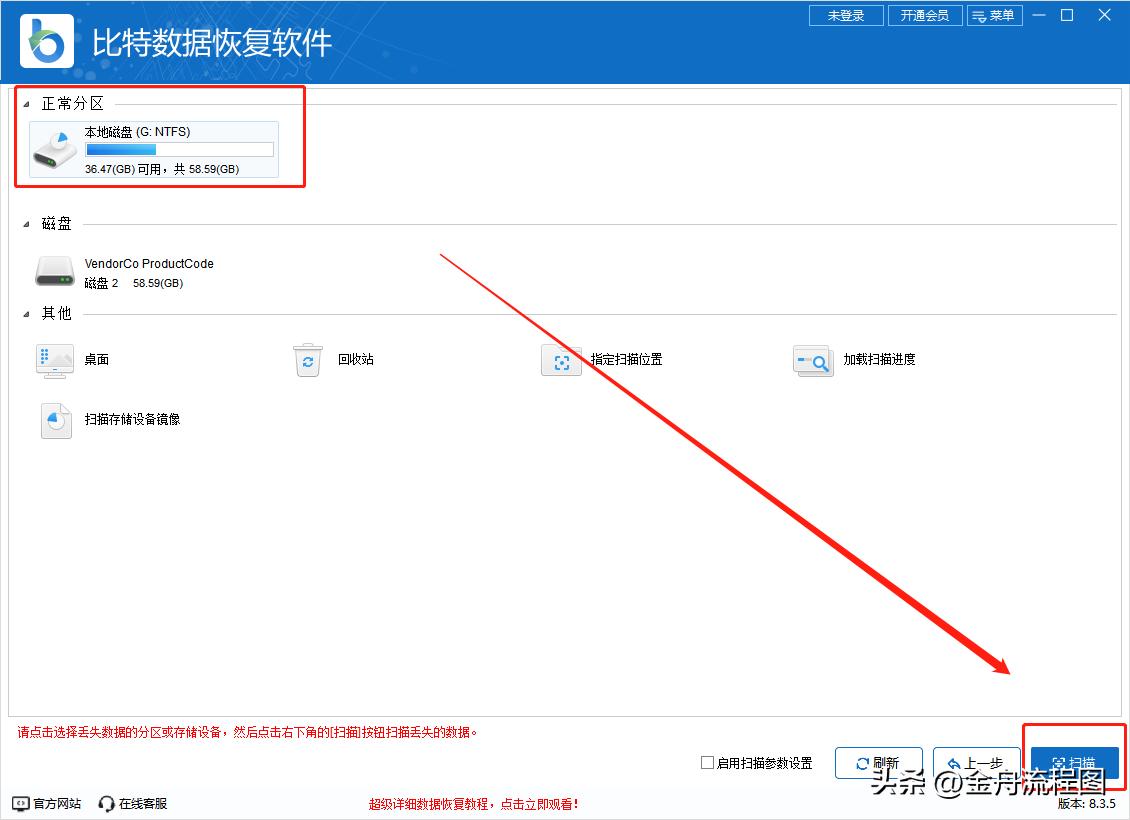Click 未登录 to log in
The image size is (1130, 820).
point(846,15)
